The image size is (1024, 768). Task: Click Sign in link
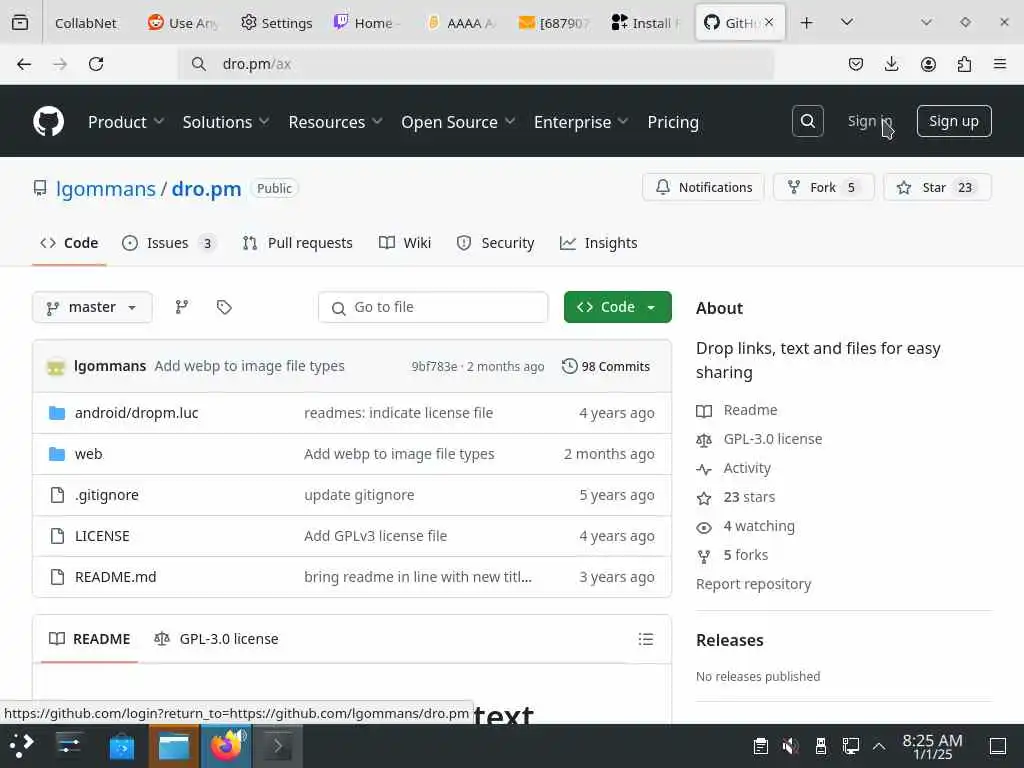point(869,121)
